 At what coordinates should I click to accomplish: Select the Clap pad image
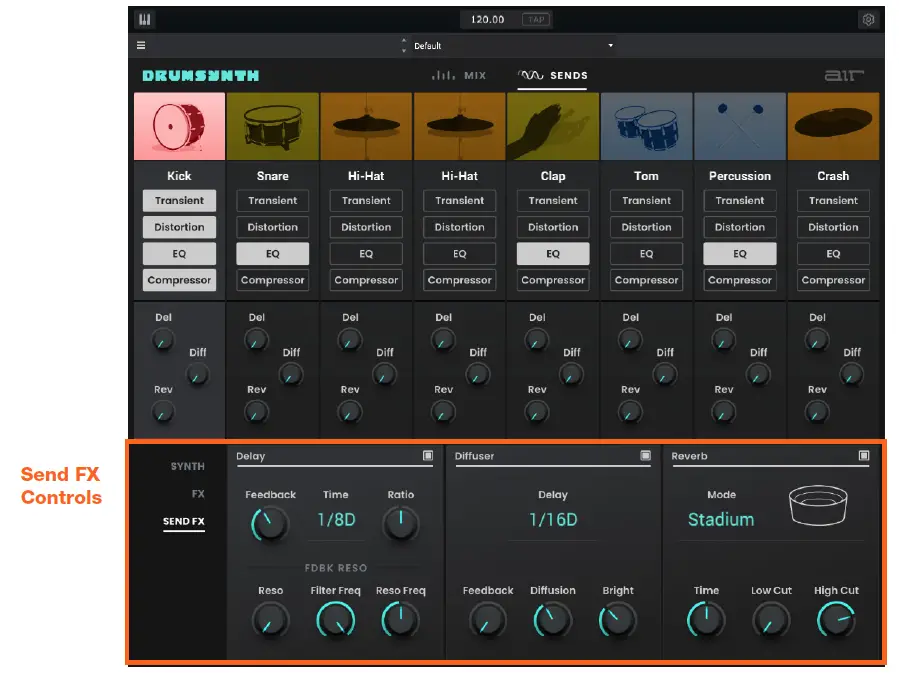pos(552,125)
